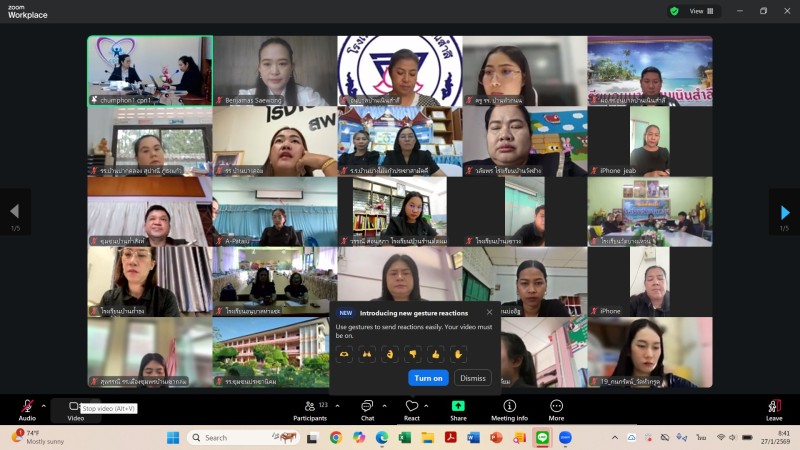
Task: Open the Participants panel
Action: point(310,408)
